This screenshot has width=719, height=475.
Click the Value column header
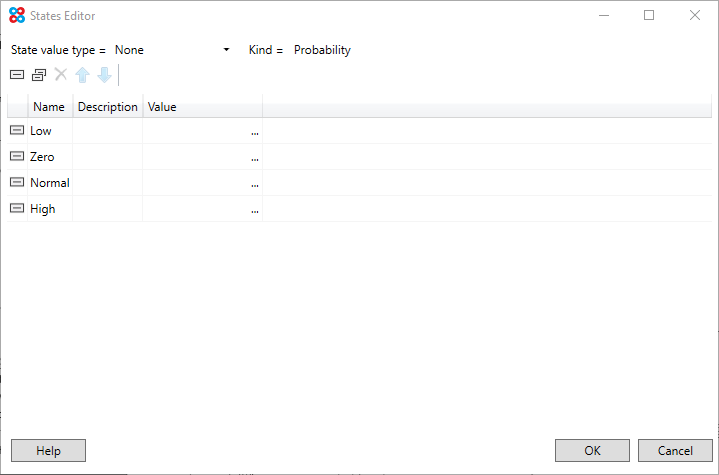point(162,107)
